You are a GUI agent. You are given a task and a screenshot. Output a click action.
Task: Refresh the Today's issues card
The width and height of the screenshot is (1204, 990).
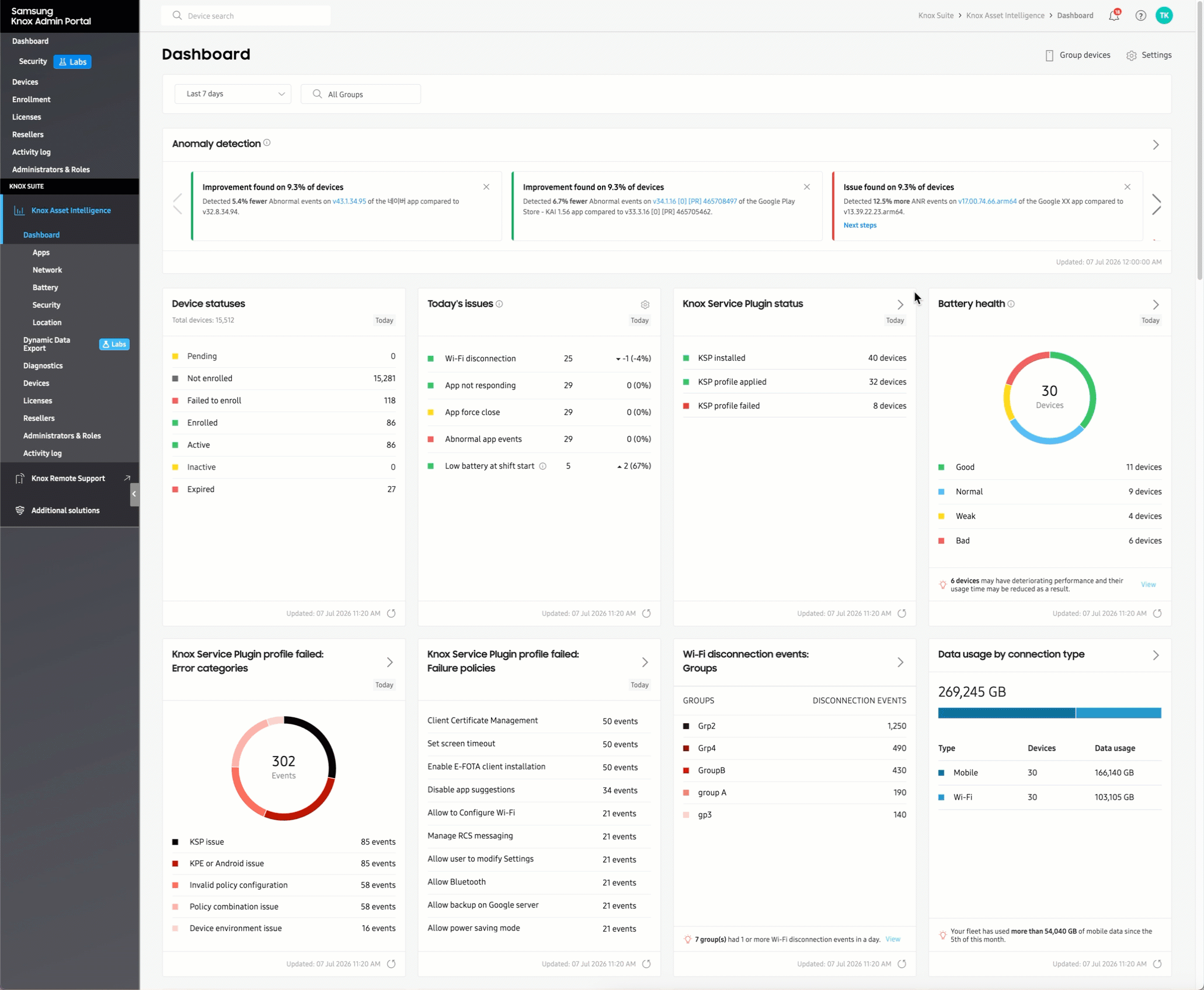[x=646, y=613]
